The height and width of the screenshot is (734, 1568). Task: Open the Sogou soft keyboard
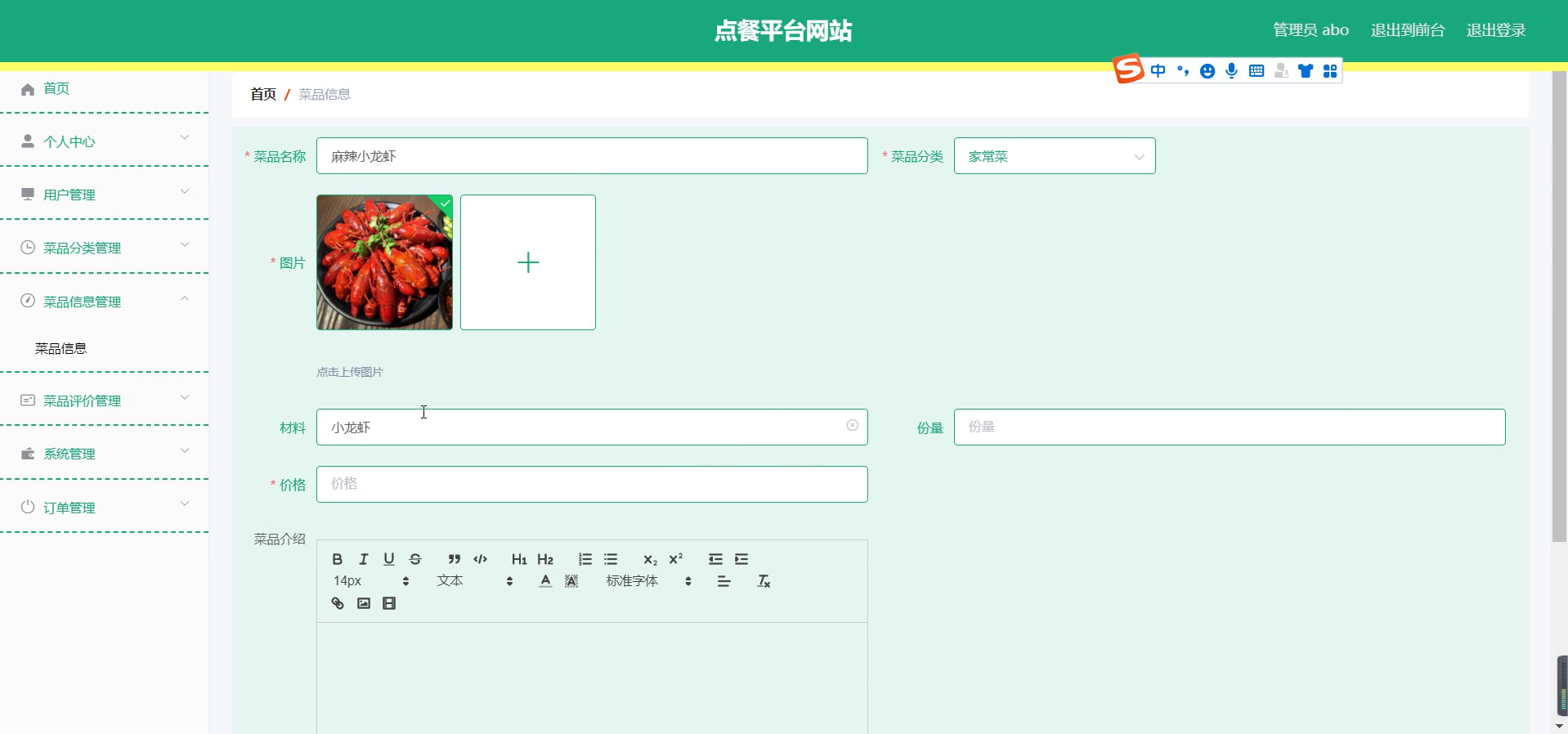click(1257, 71)
